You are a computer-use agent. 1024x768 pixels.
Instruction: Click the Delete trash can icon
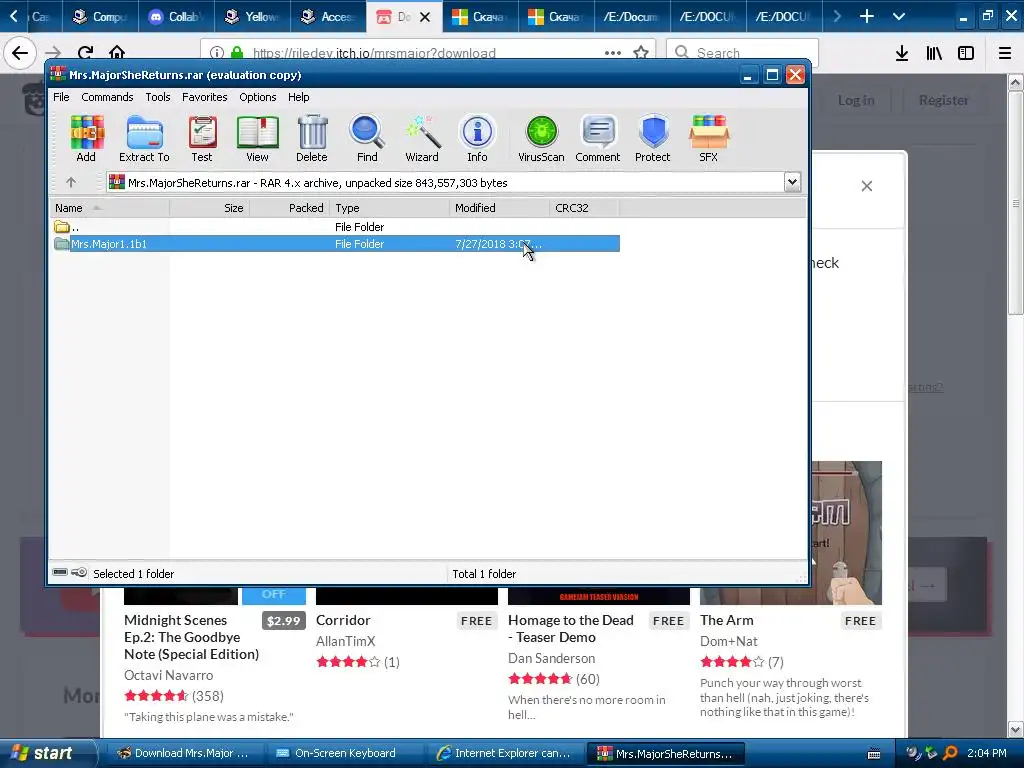pyautogui.click(x=312, y=138)
